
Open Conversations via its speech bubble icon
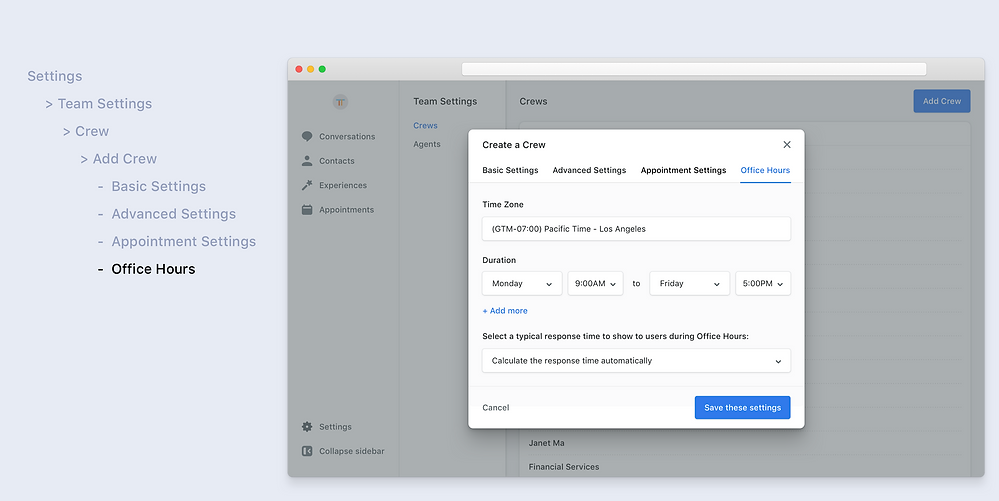click(307, 136)
